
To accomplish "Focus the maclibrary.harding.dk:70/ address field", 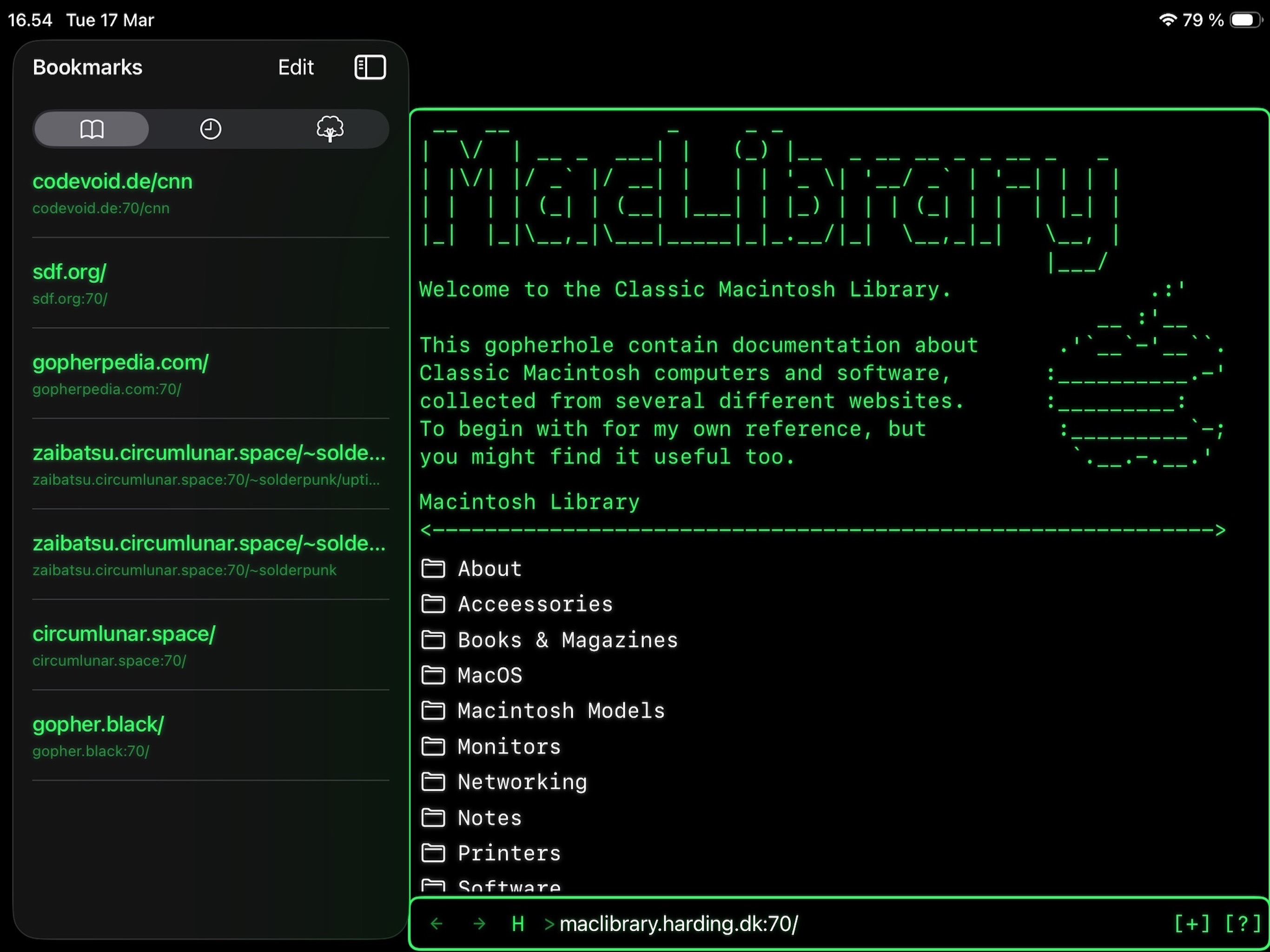I will pyautogui.click(x=679, y=924).
